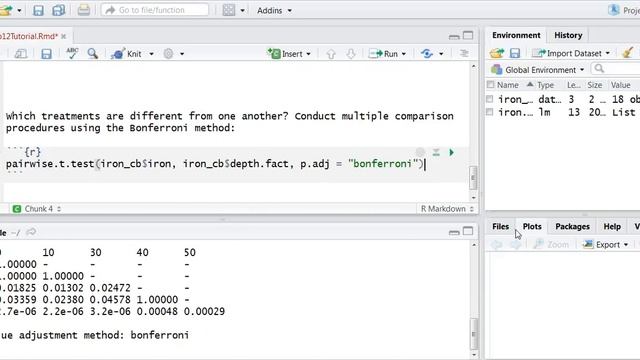Image resolution: width=640 pixels, height=360 pixels.
Task: Open Addins dropdown menu
Action: 274,10
